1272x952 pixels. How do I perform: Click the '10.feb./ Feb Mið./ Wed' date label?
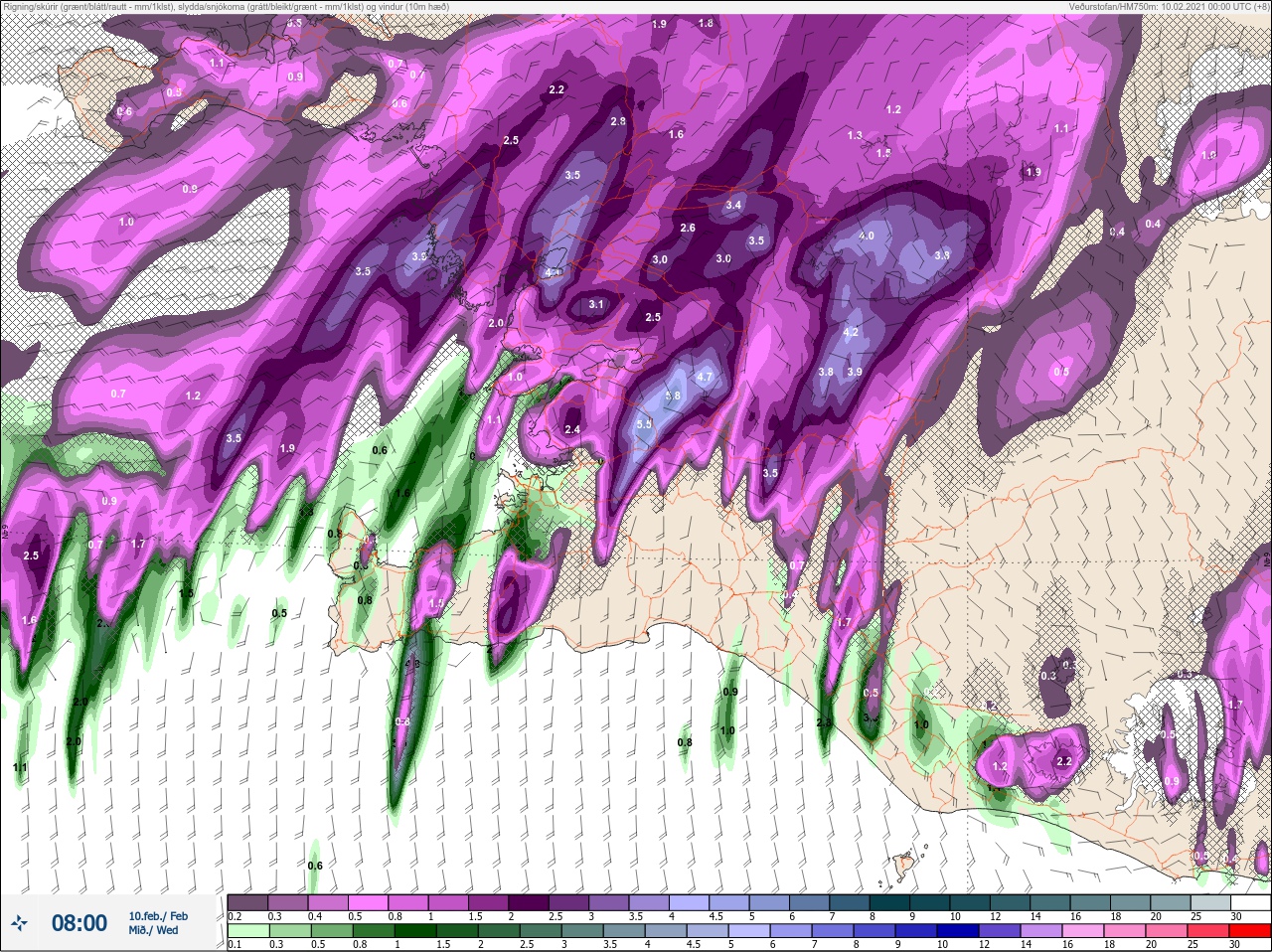tap(158, 923)
